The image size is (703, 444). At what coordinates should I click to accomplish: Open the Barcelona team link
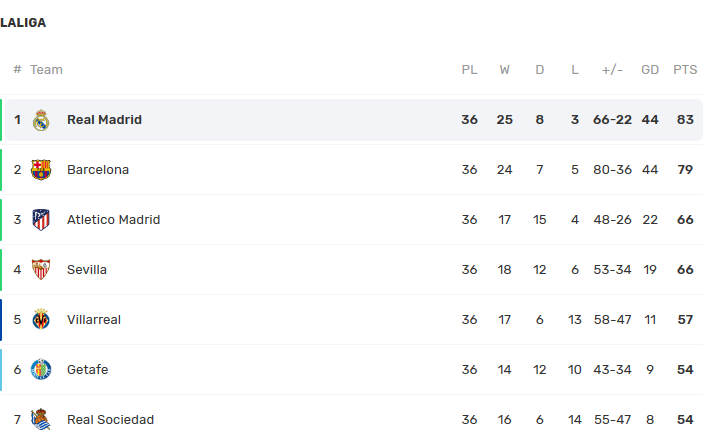coord(98,170)
